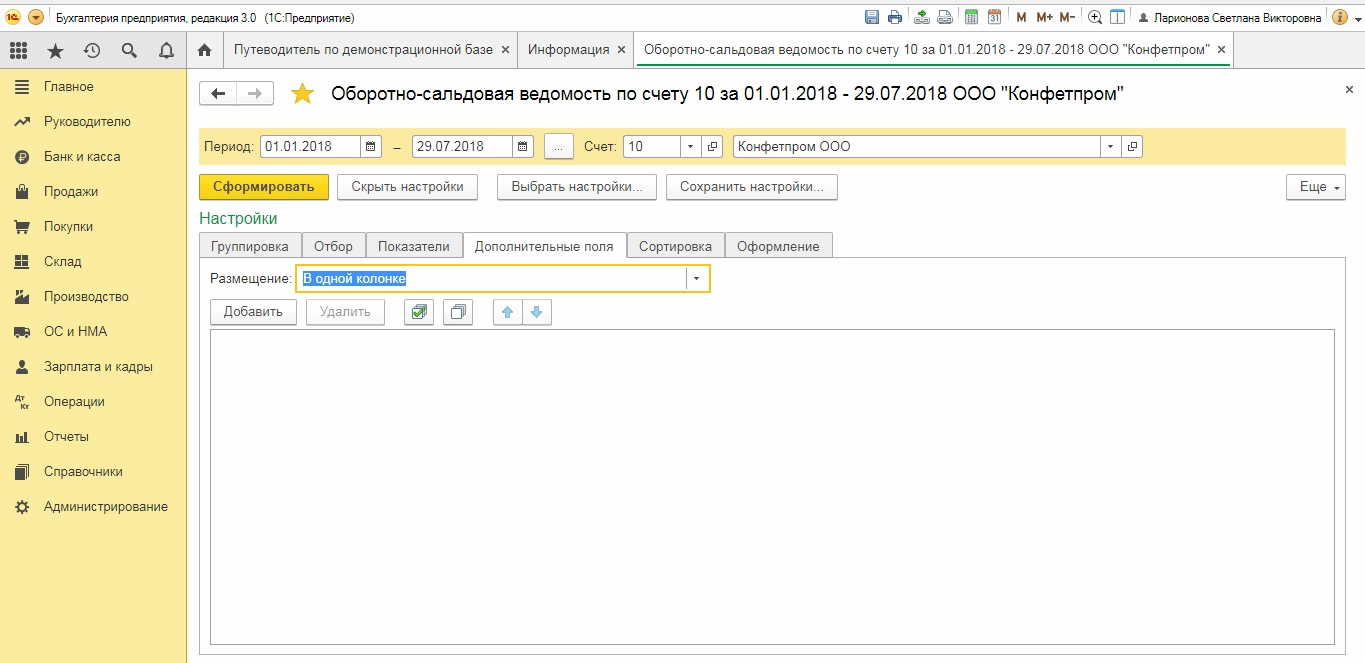Click the zoom magnifier icon
Viewport: 1365px width, 663px height.
pyautogui.click(x=1095, y=17)
